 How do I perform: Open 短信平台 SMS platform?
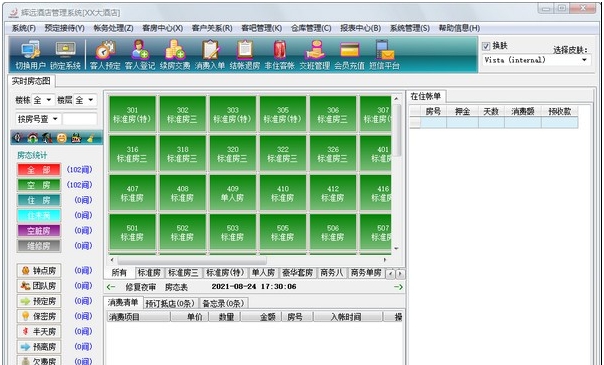[384, 55]
